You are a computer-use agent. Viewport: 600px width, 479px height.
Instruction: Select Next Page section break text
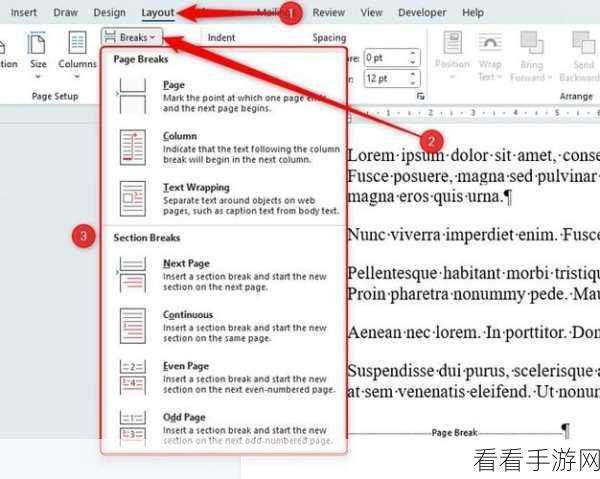point(186,263)
